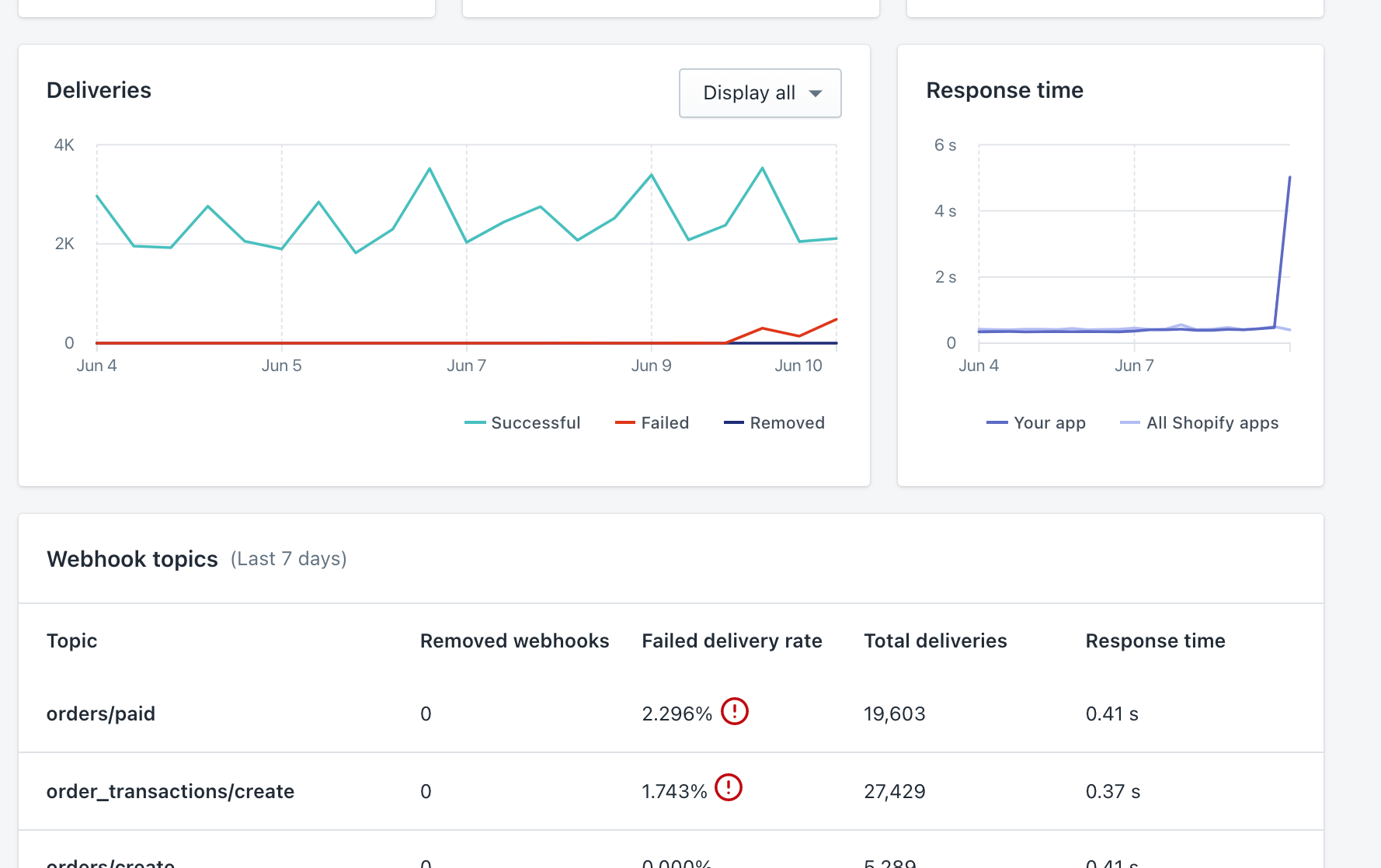Click the 2.296% failed delivery rate
The width and height of the screenshot is (1381, 868).
pos(677,713)
